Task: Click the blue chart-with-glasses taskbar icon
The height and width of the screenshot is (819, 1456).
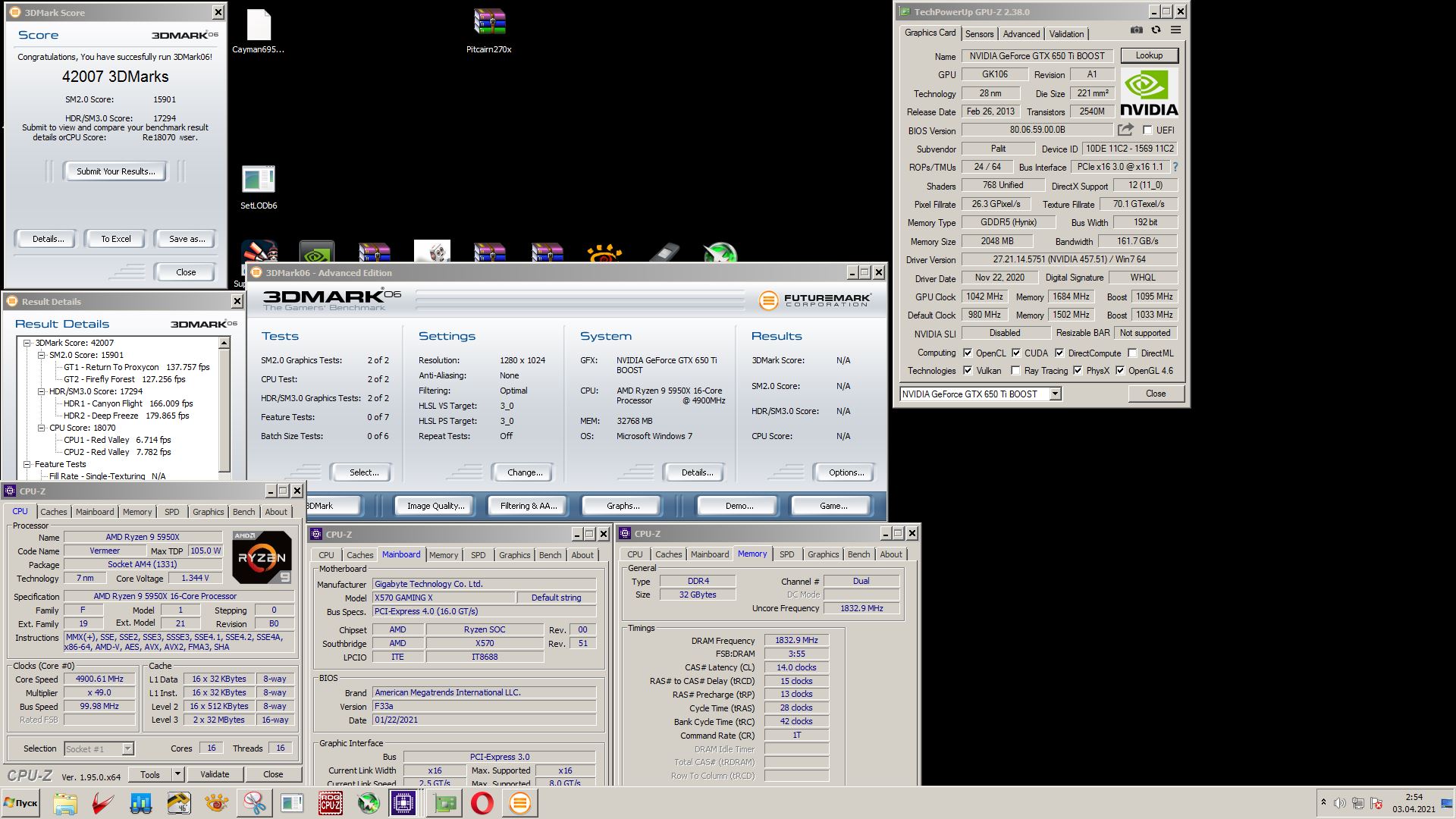Action: click(141, 803)
